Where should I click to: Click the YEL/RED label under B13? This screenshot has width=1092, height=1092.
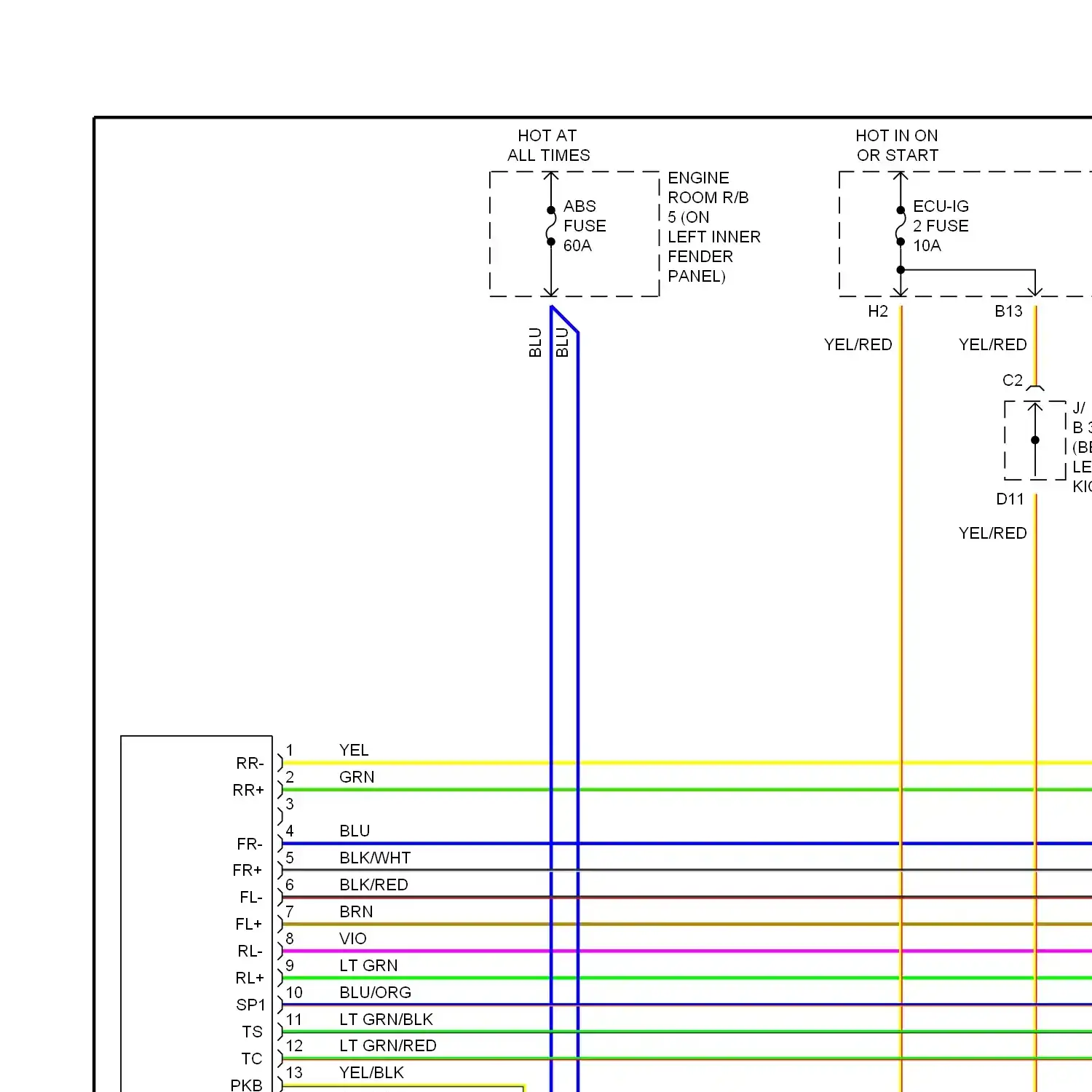point(993,345)
